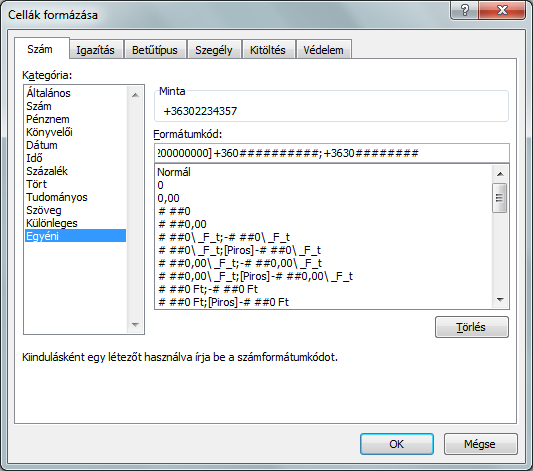Click the format list scrollbar thumb
This screenshot has height=471, width=533.
click(499, 198)
